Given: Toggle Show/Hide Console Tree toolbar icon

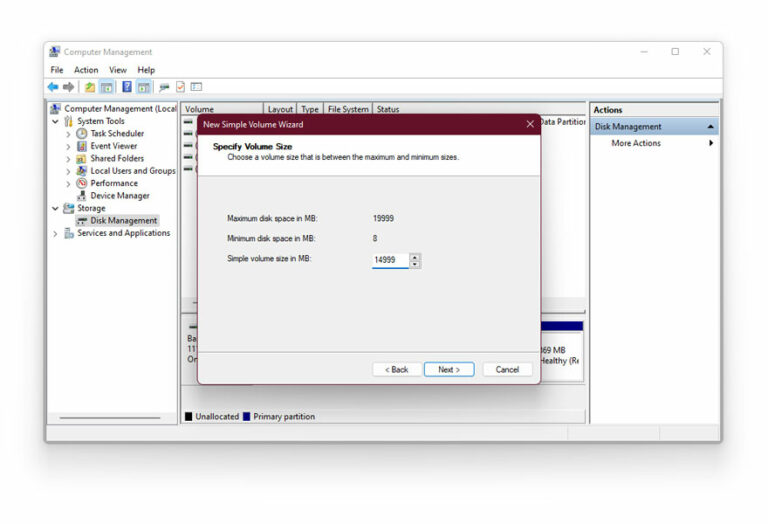Looking at the screenshot, I should pyautogui.click(x=106, y=87).
